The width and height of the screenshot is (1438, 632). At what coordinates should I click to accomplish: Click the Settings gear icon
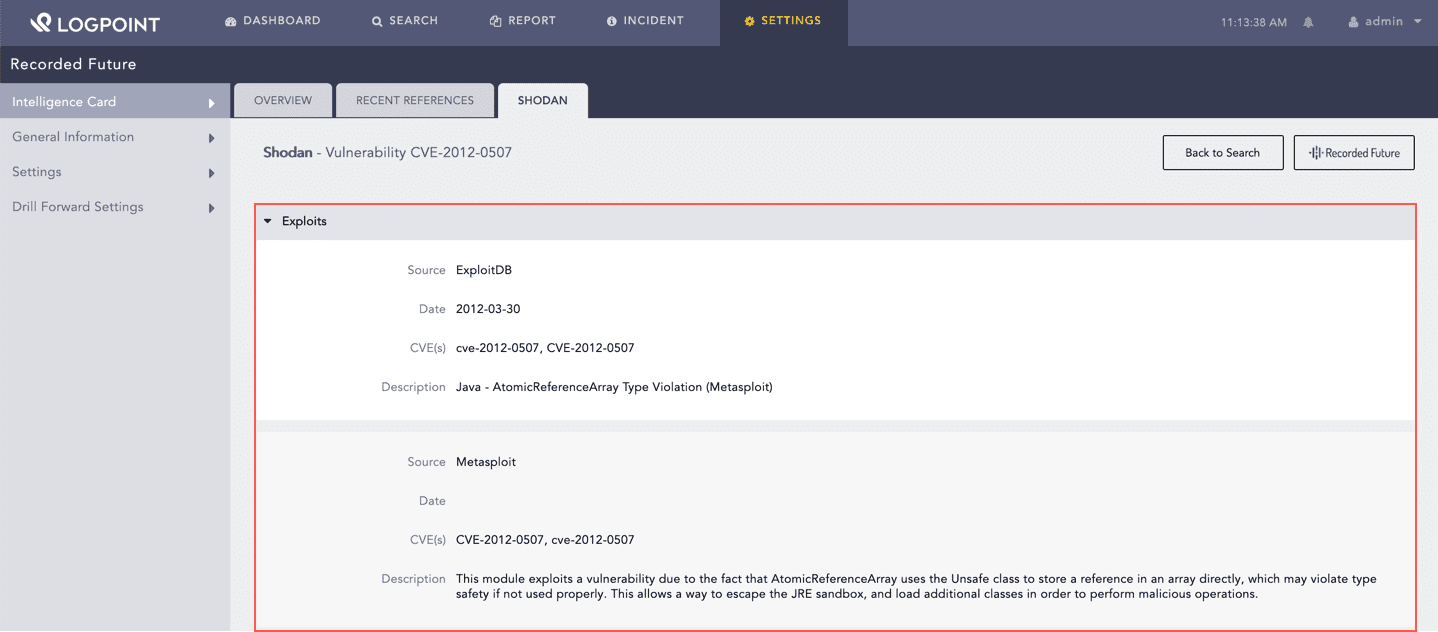click(749, 21)
